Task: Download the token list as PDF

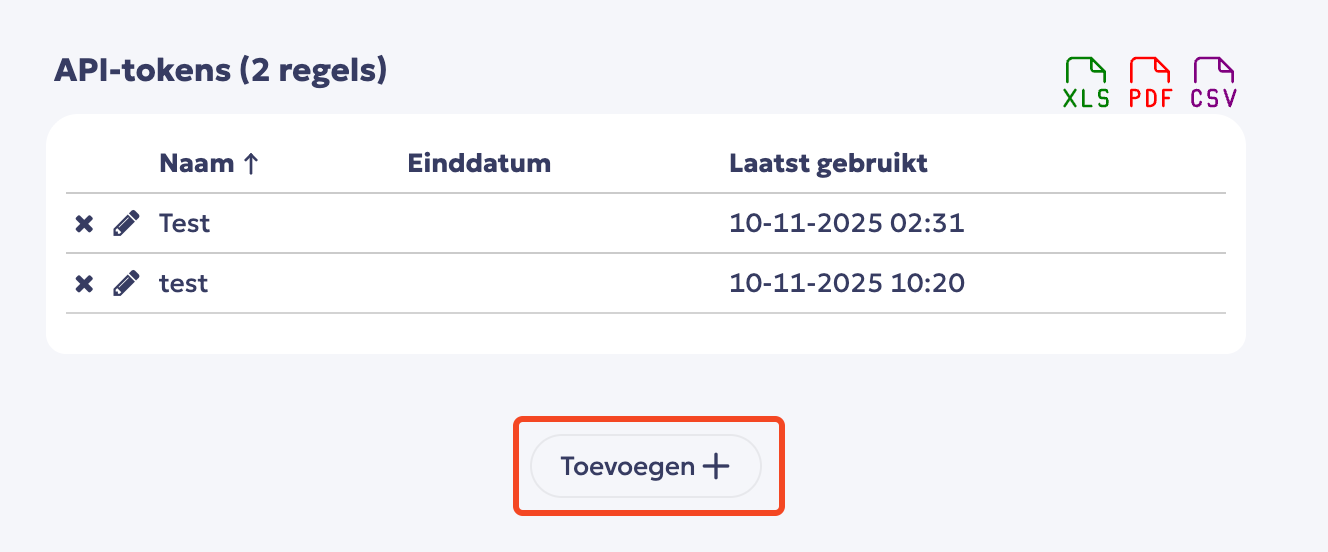Action: point(1150,83)
